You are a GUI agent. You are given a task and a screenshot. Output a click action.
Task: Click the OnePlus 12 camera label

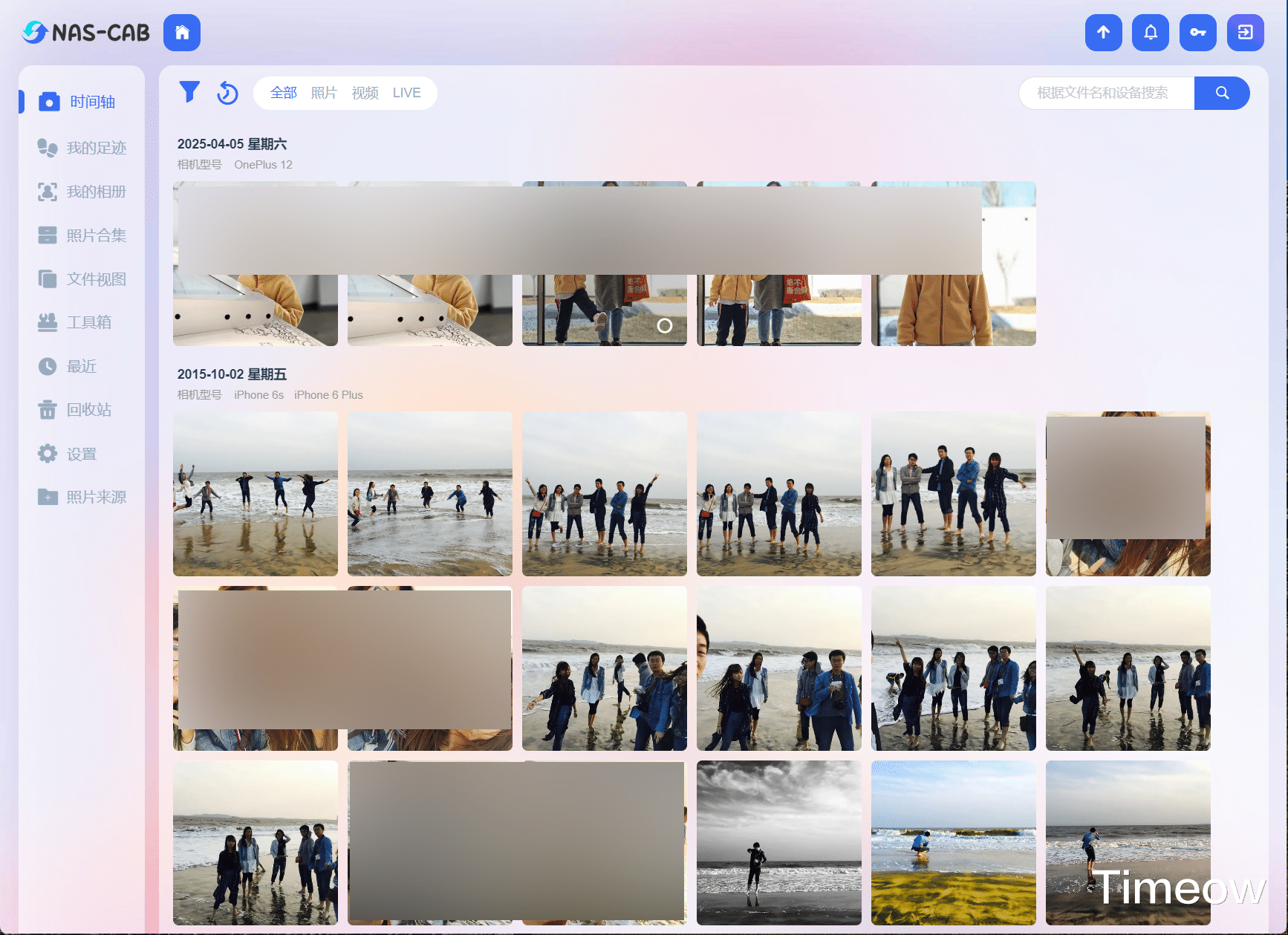click(263, 165)
